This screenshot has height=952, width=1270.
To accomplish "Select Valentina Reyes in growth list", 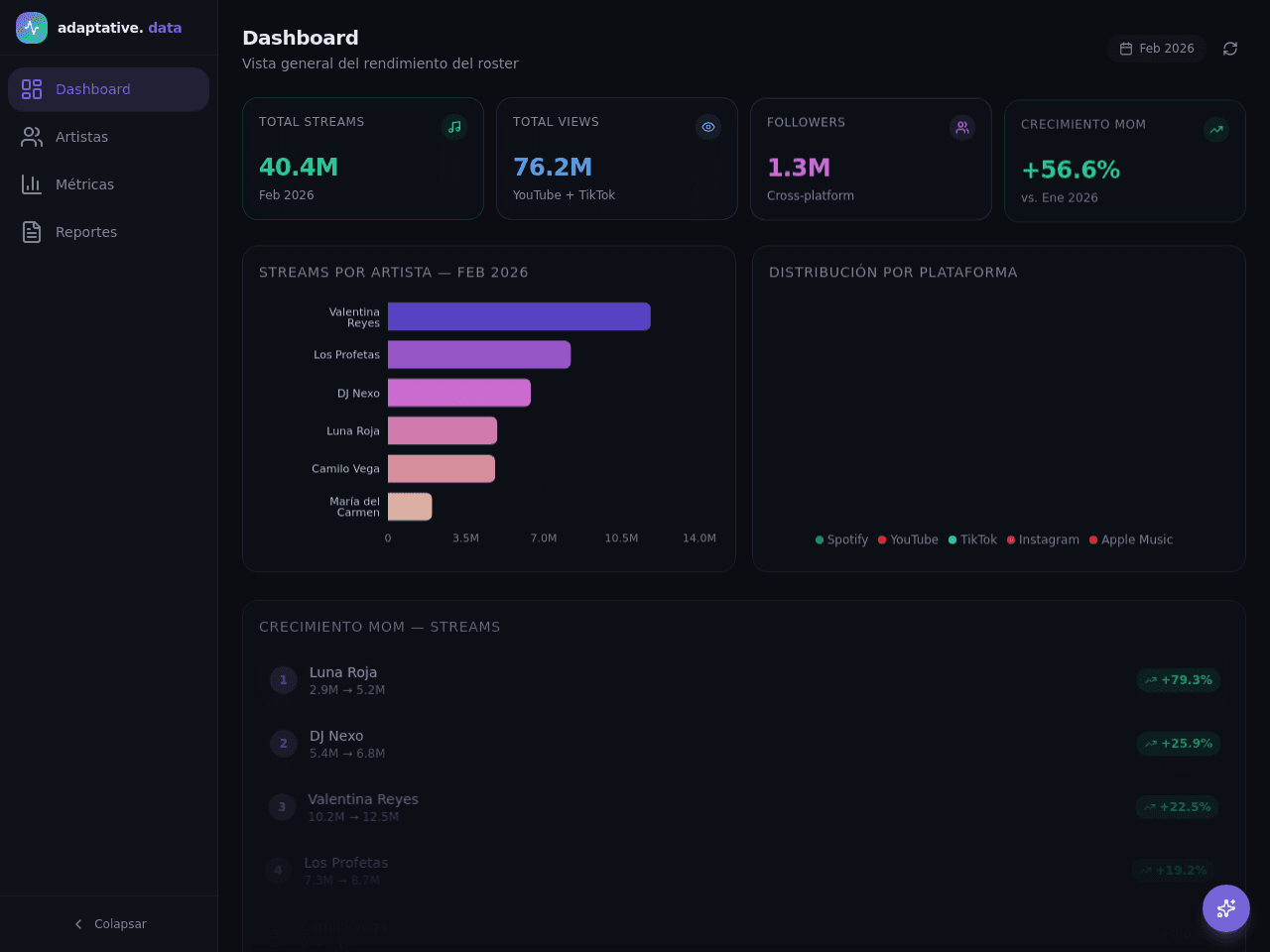I will [744, 807].
